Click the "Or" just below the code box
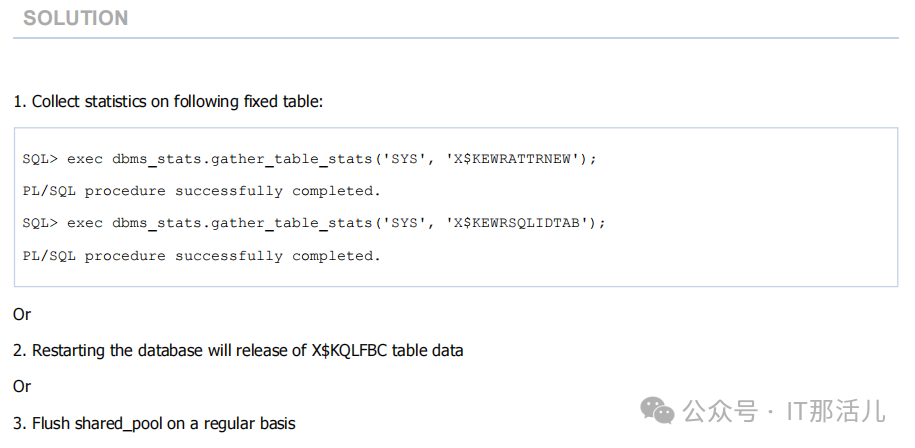 click(x=22, y=314)
